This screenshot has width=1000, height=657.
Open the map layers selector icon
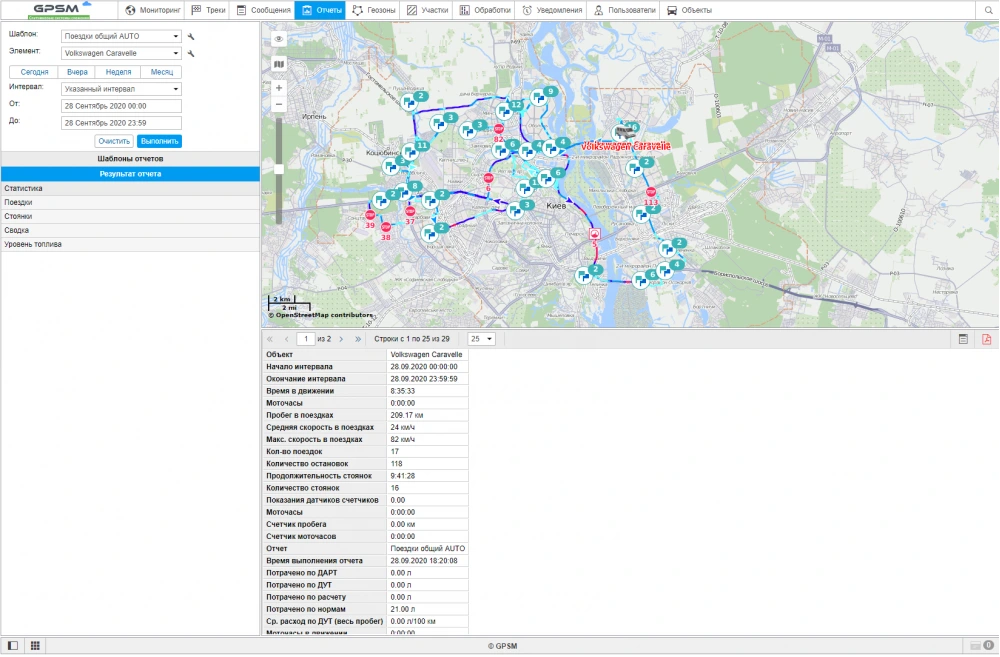279,64
